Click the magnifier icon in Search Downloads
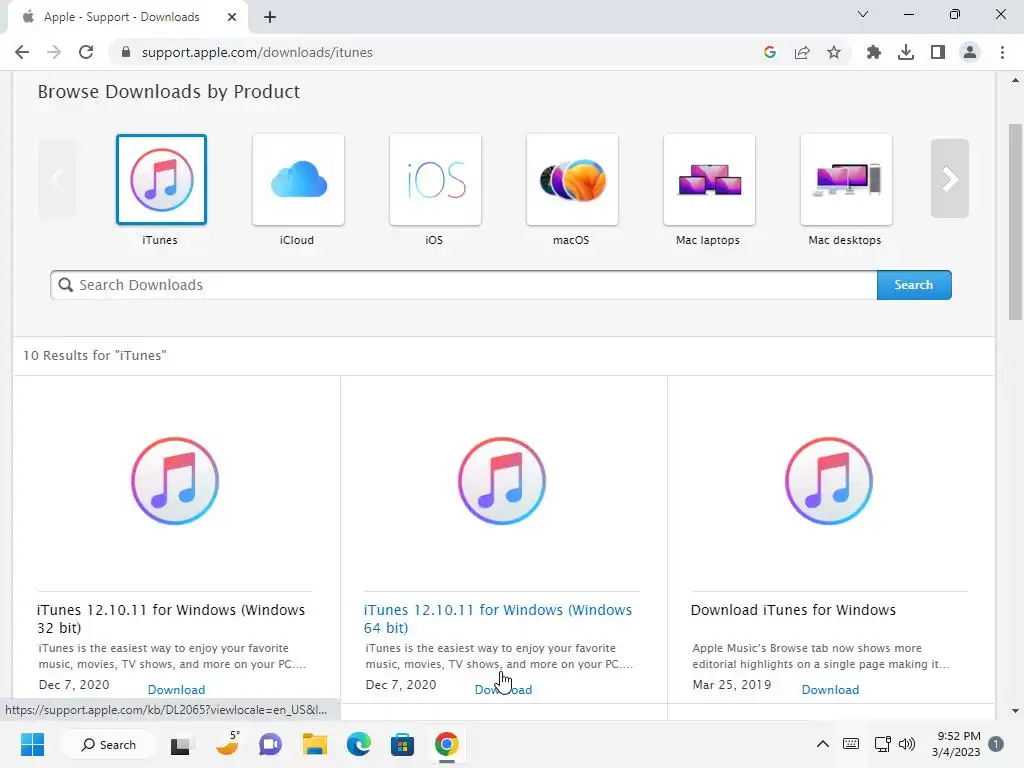1024x768 pixels. [x=65, y=285]
